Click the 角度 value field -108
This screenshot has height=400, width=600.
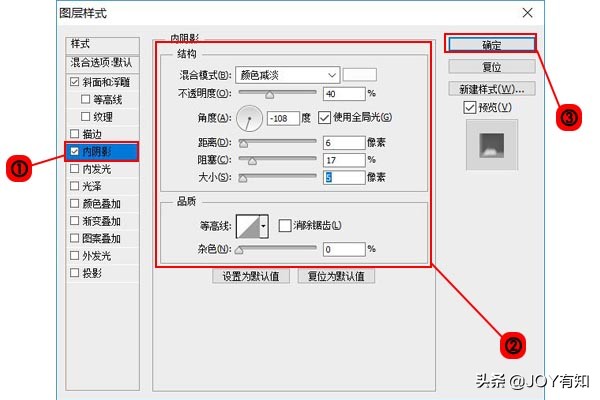[283, 118]
